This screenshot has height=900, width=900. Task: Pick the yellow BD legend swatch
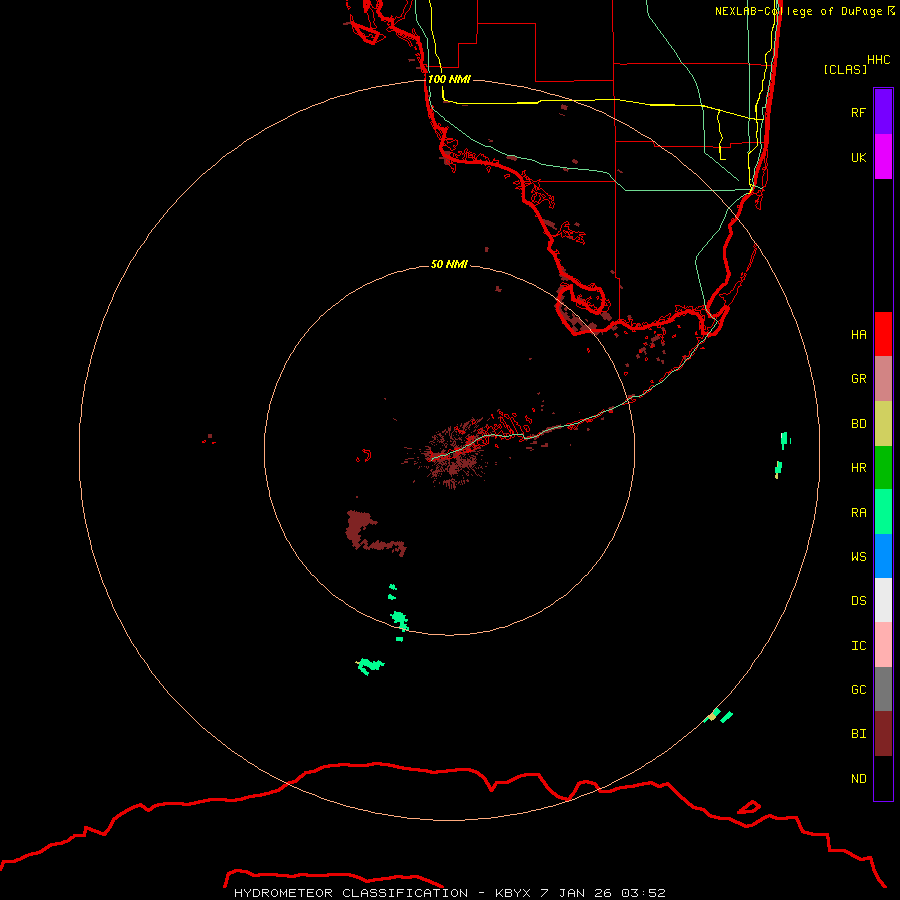[x=883, y=424]
